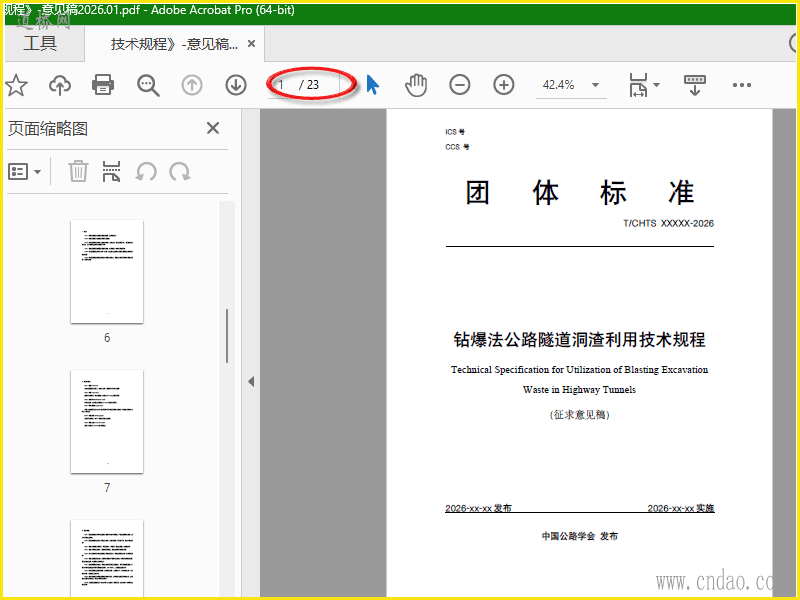Image resolution: width=800 pixels, height=600 pixels.
Task: Close the 页面缩略图 panel
Action: click(x=213, y=128)
